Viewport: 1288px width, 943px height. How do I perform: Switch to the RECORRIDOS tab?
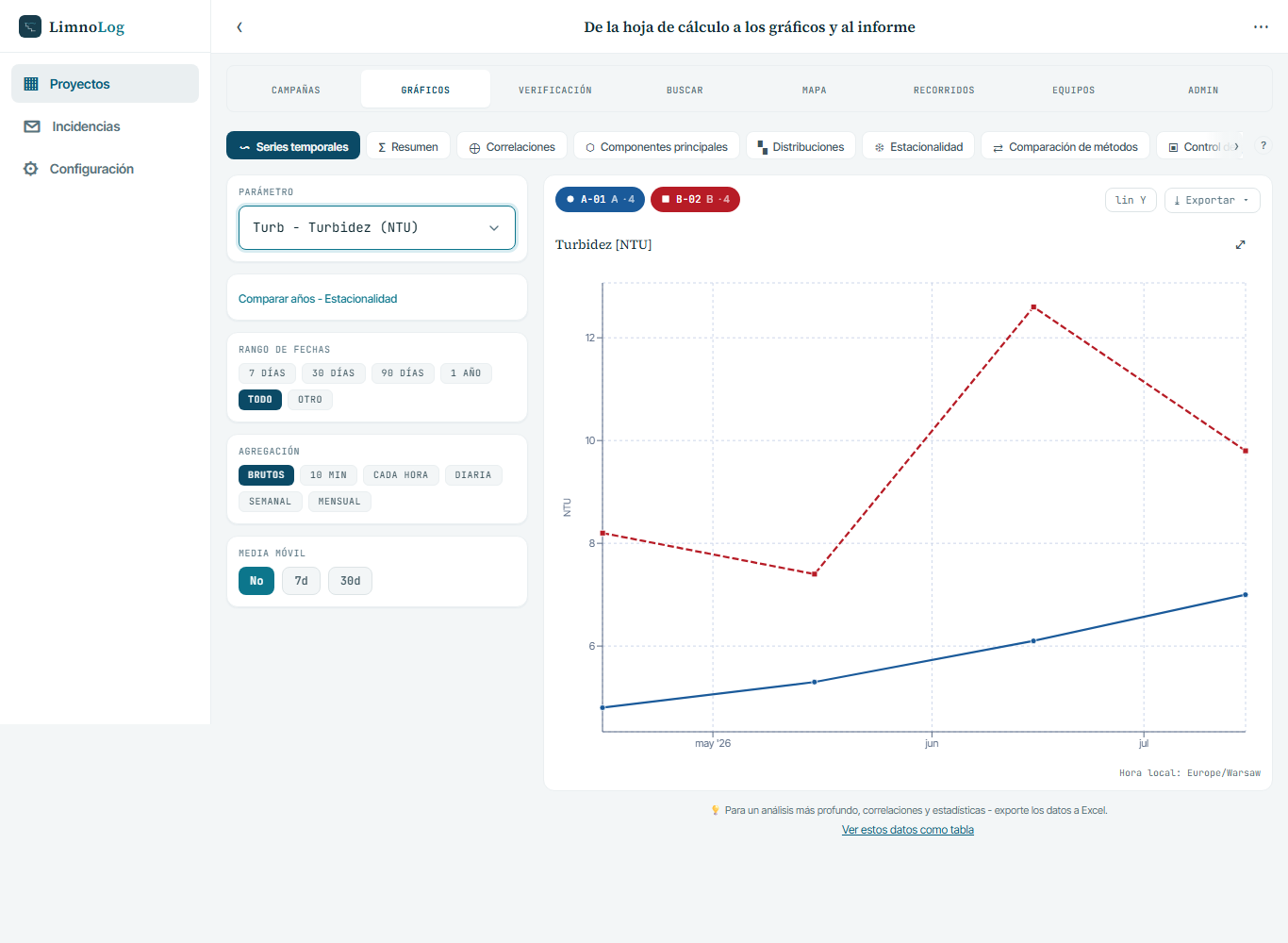point(944,90)
